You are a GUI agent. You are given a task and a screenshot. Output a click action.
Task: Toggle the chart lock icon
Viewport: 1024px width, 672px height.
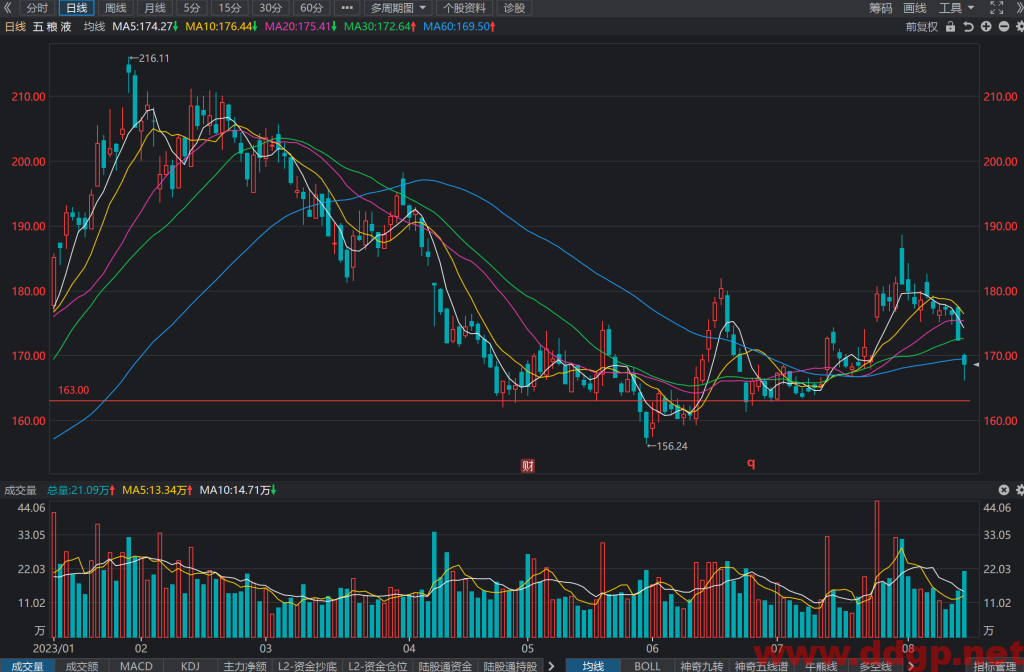(x=950, y=27)
